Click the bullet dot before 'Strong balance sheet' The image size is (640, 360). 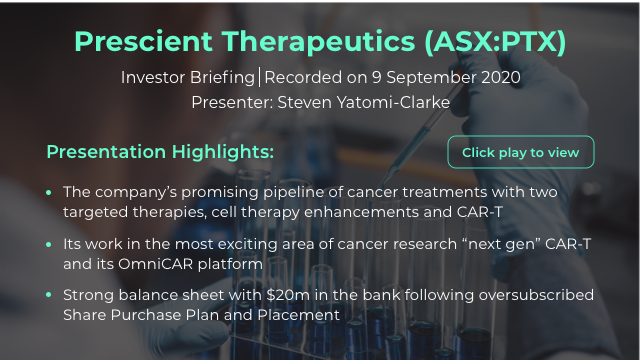[49, 295]
